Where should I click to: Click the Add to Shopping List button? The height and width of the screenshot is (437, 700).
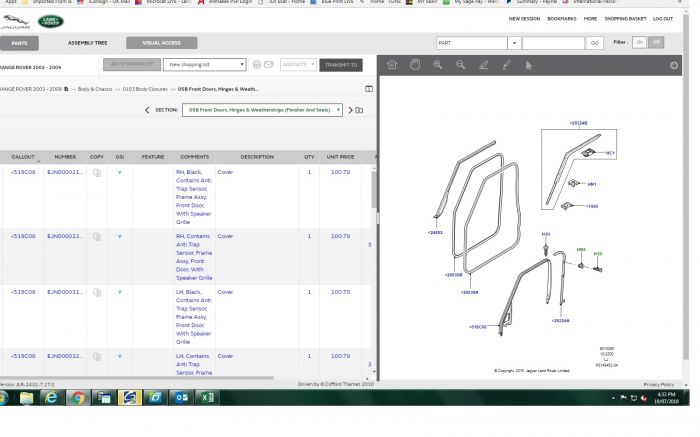(x=132, y=64)
